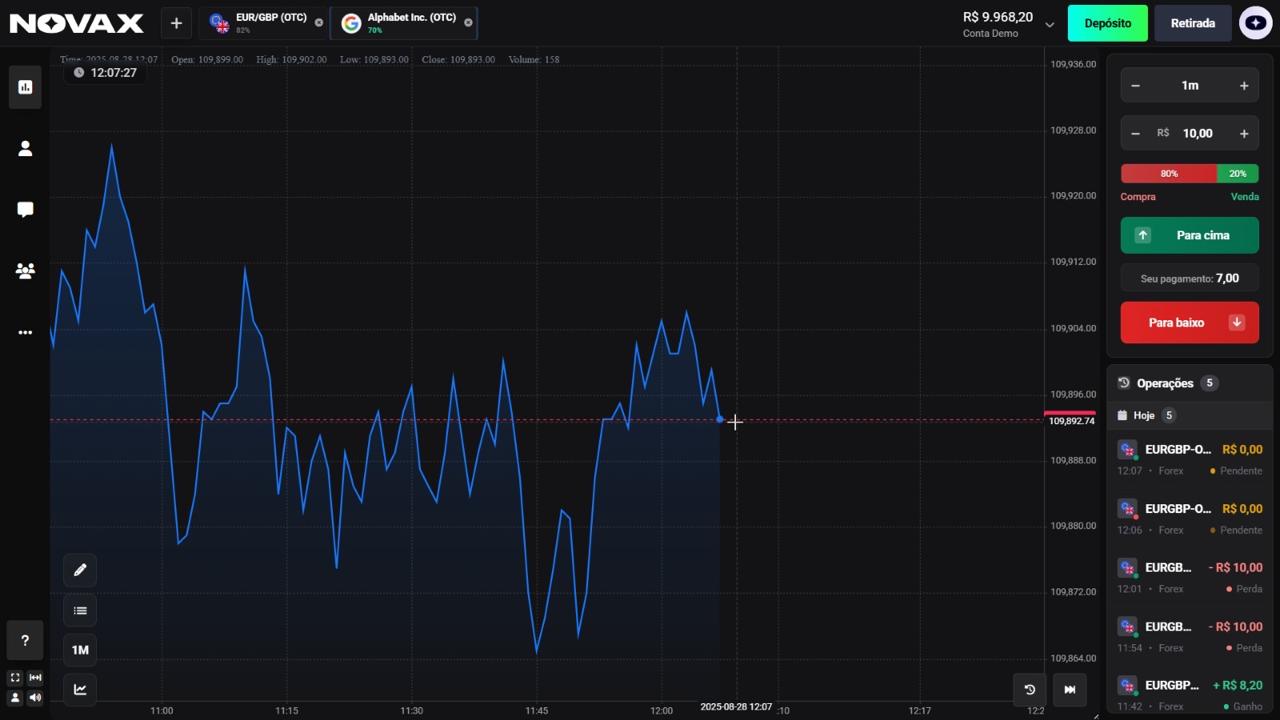Mute audio with the speaker icon

pos(35,698)
